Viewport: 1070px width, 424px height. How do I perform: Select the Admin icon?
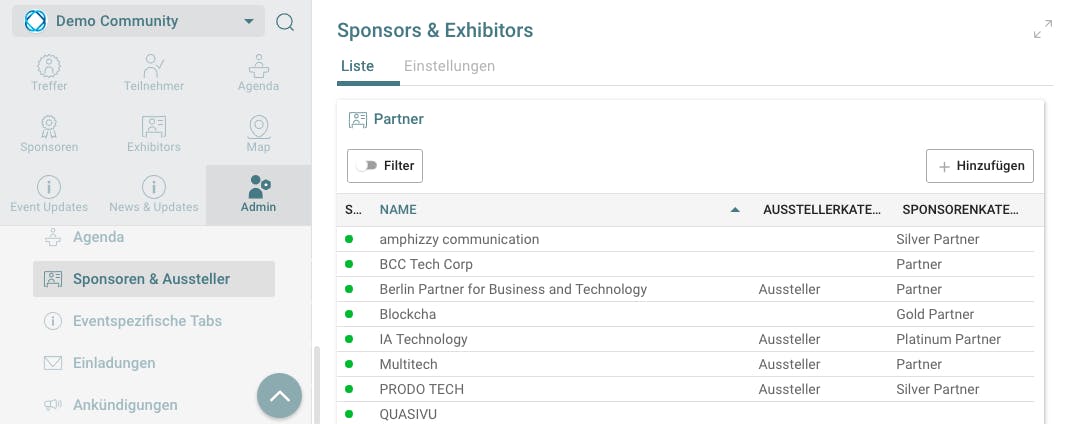click(259, 187)
